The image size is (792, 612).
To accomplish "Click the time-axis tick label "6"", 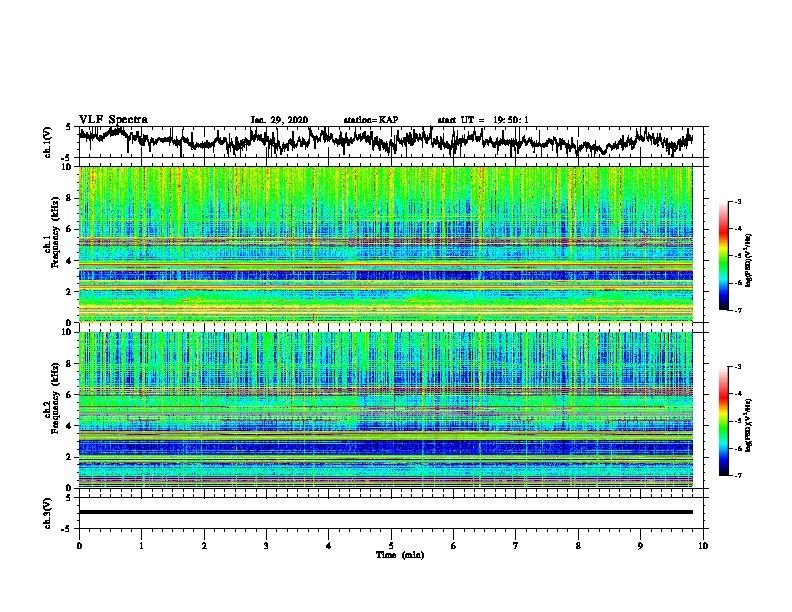I will pos(454,546).
